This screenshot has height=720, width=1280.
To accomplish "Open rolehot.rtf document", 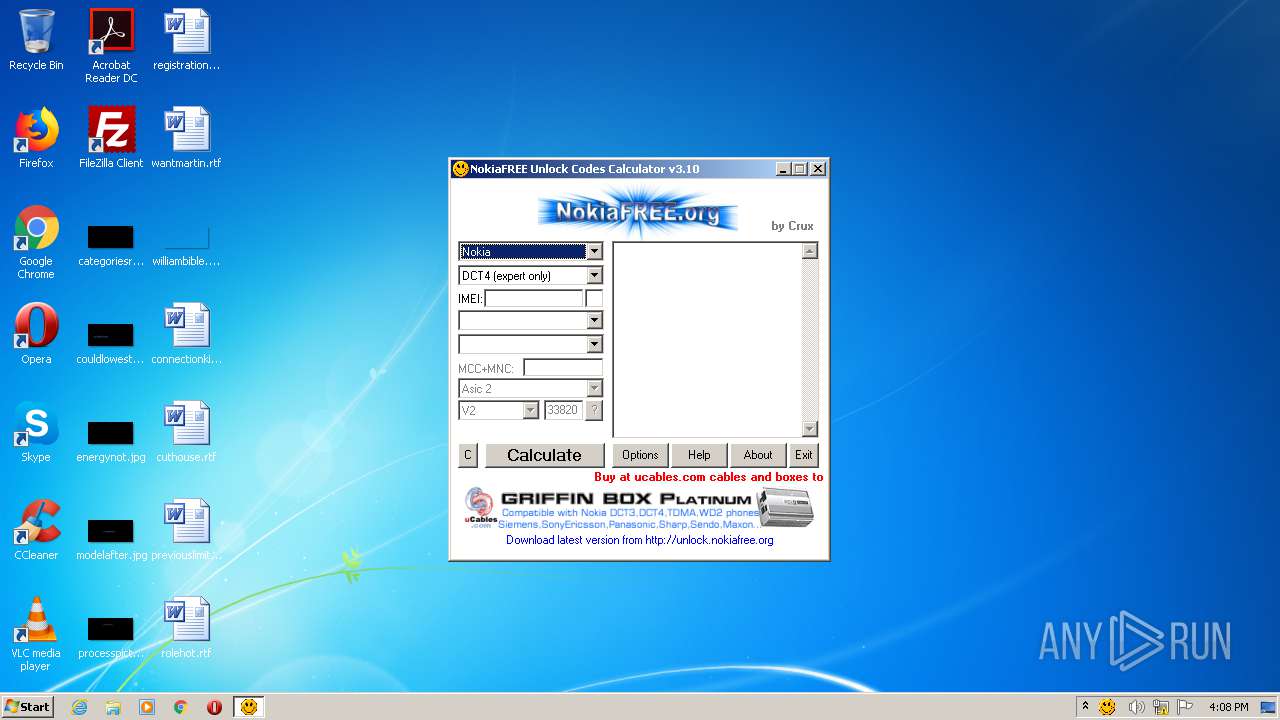I will click(186, 628).
